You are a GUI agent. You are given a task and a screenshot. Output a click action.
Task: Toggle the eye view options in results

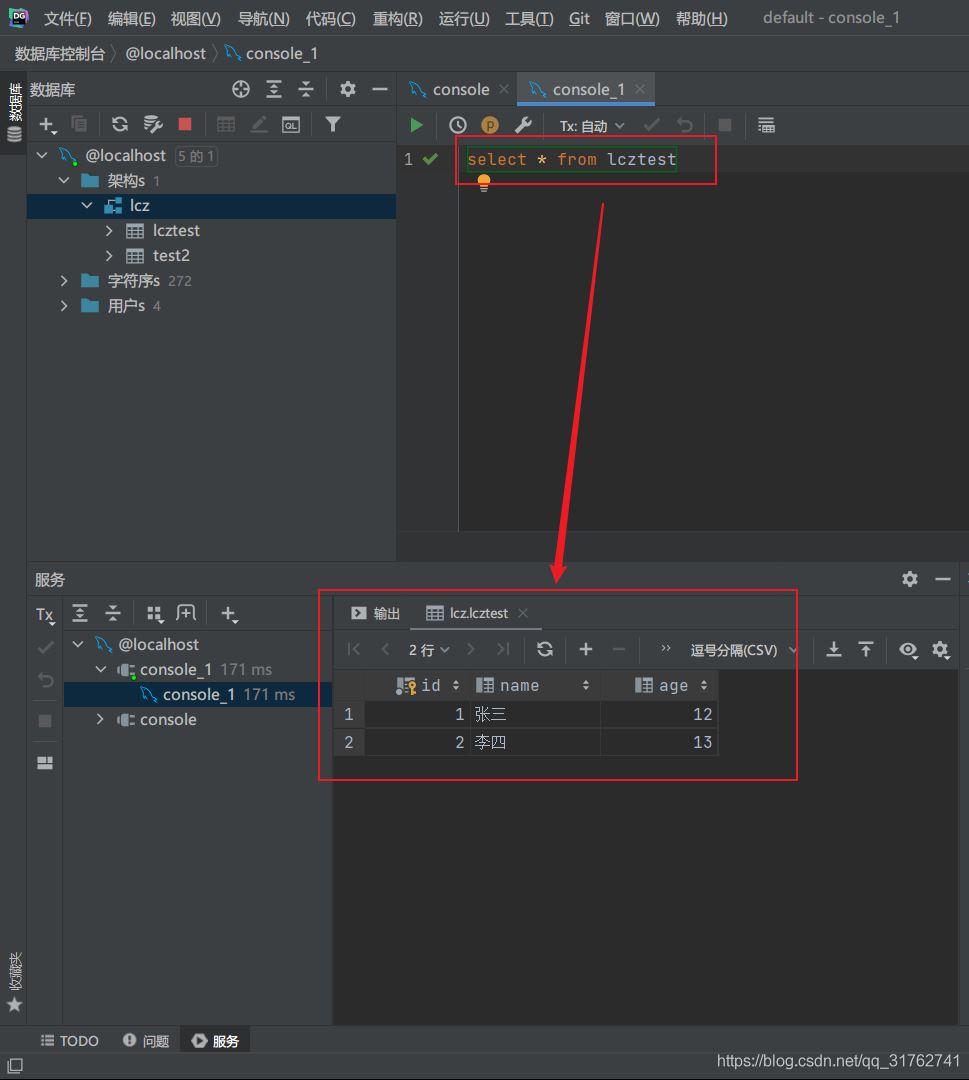tap(907, 649)
